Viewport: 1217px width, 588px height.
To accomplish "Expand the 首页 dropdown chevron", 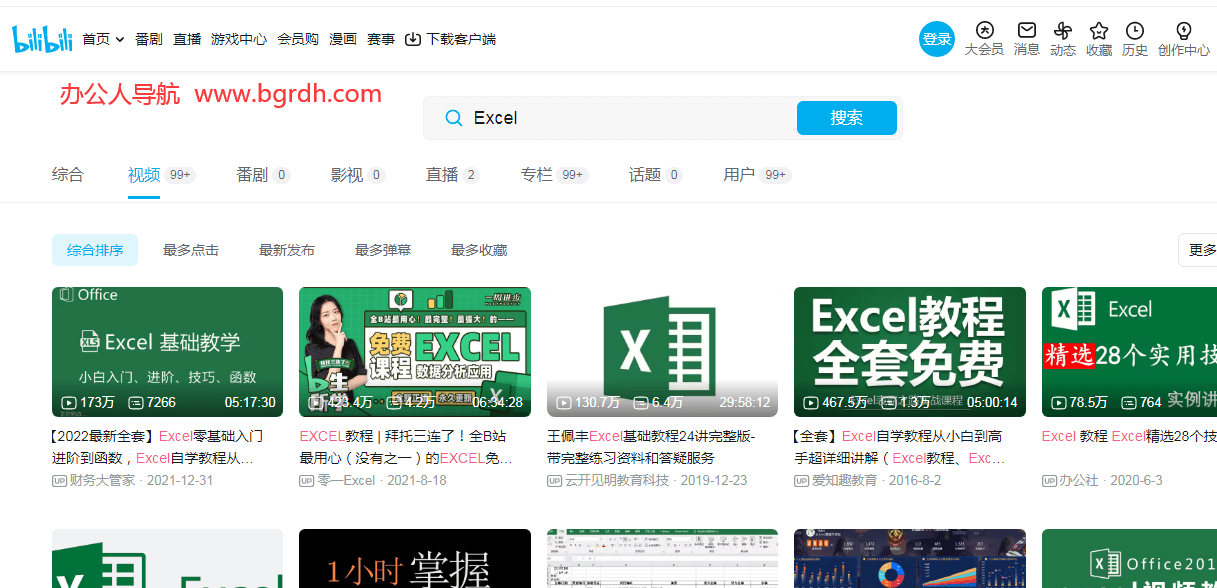I will (x=119, y=40).
